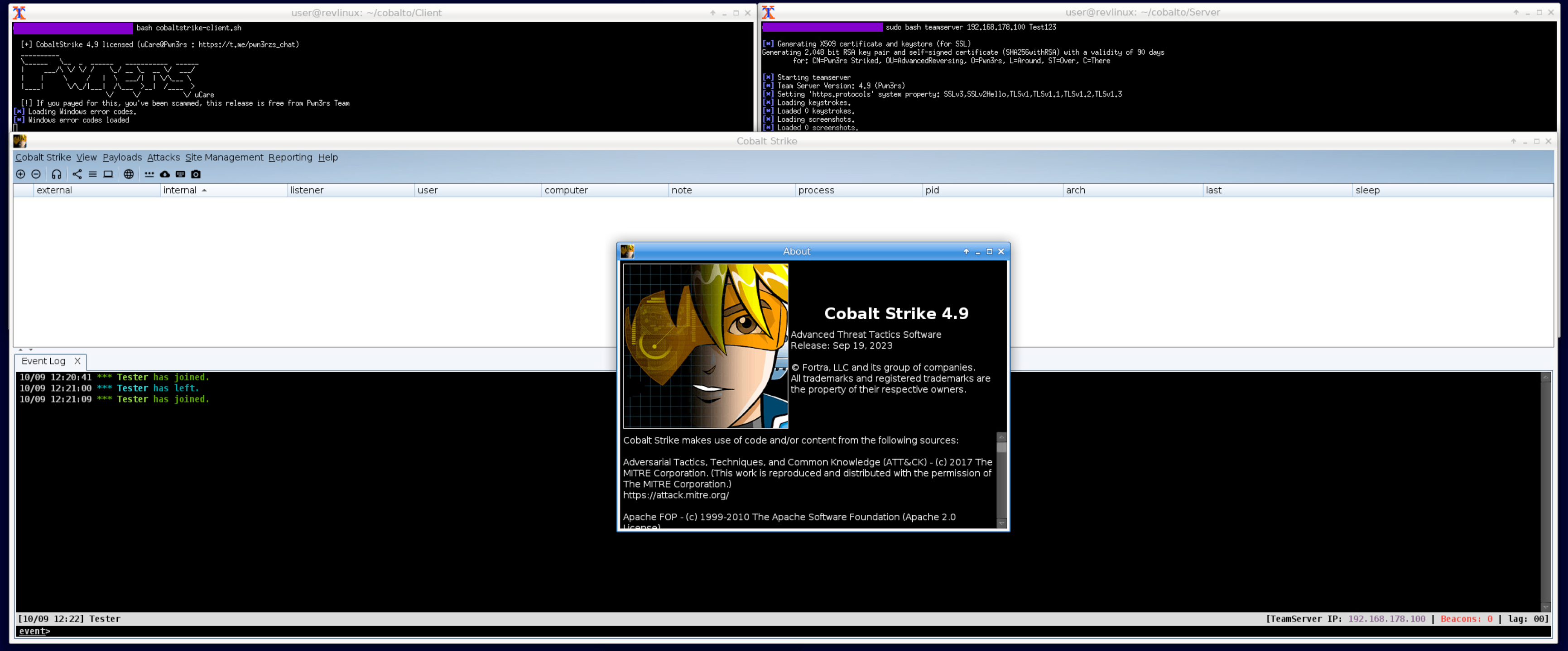Click the 12:20:41 'Tester has joined' log line

coord(115,377)
